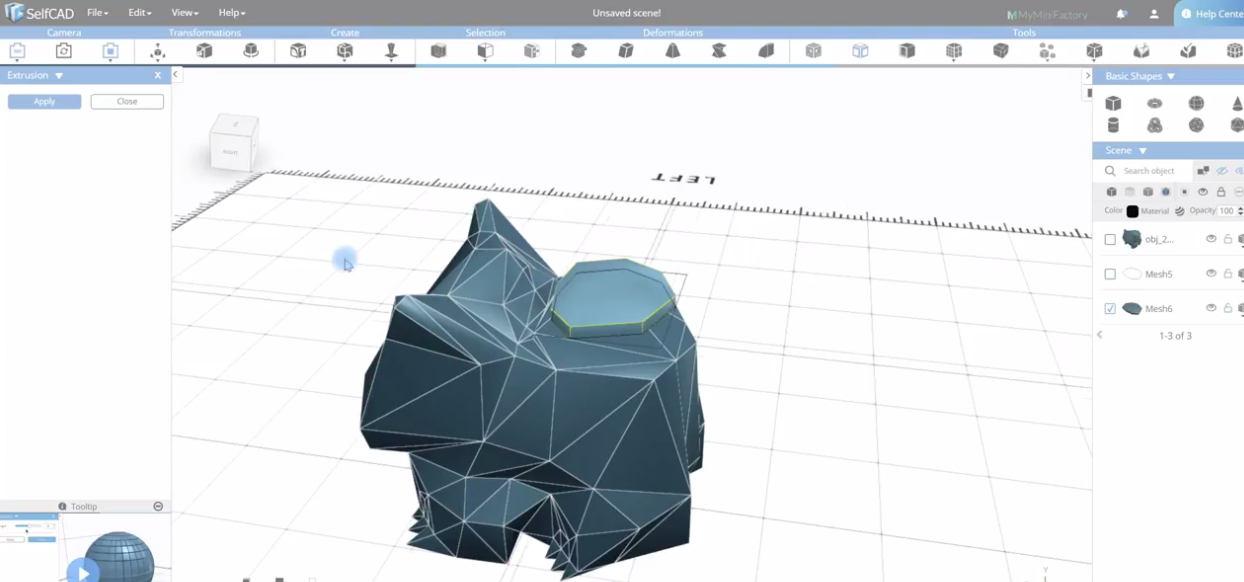1244x582 pixels.
Task: Select the cone-shaped Taper deformation icon
Action: pos(672,51)
